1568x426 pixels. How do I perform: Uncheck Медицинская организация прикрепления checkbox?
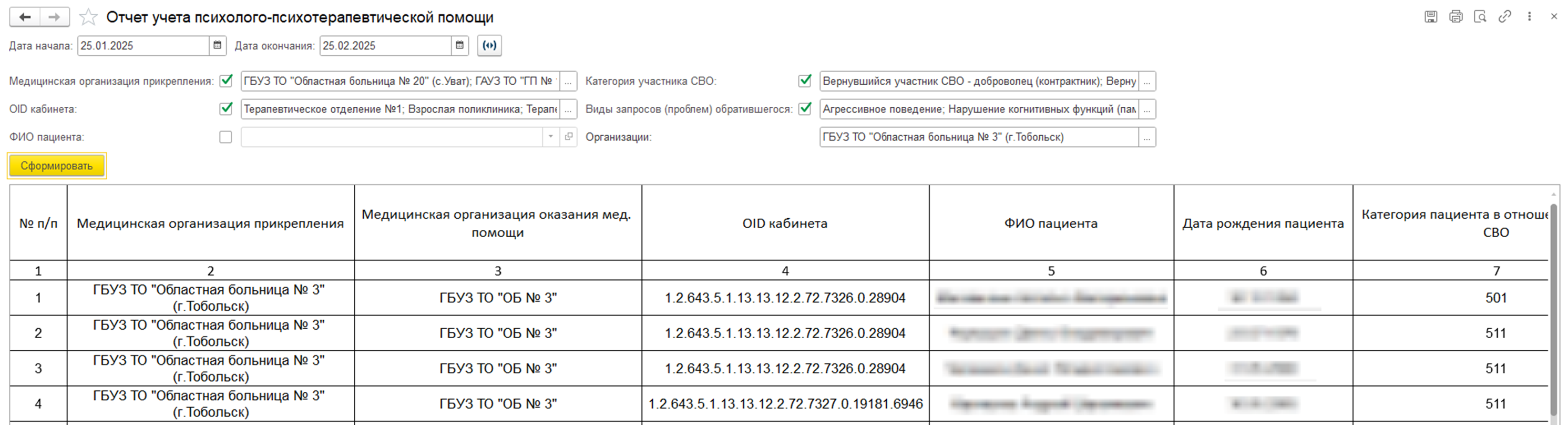226,81
